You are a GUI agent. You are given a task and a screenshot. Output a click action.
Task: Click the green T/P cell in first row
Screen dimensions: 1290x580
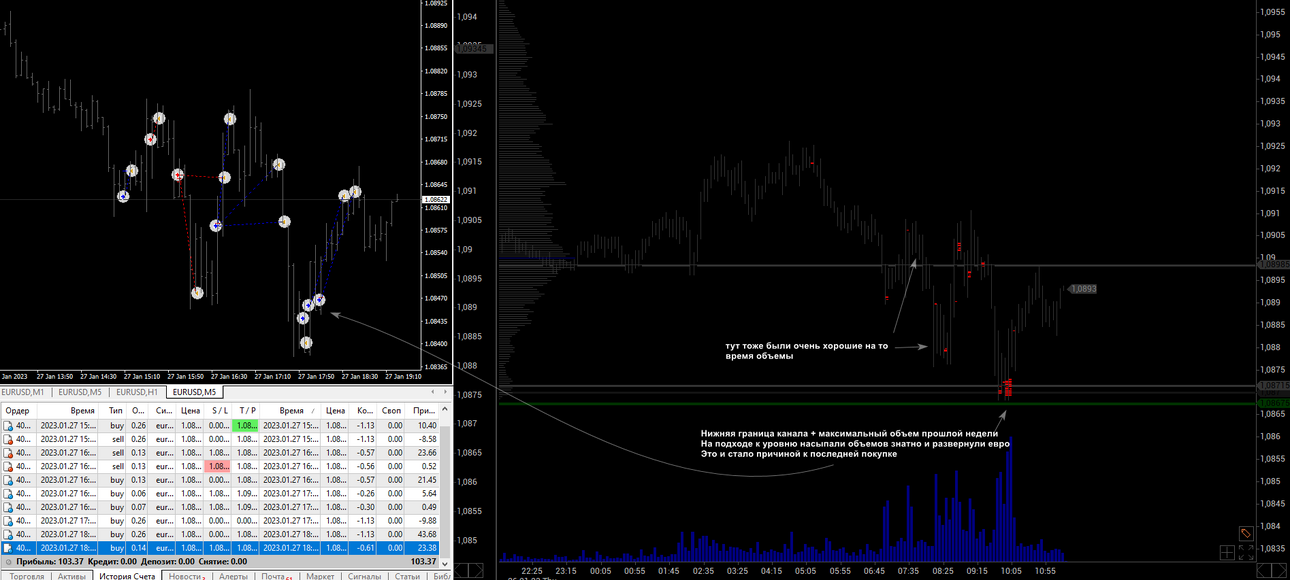tap(245, 425)
